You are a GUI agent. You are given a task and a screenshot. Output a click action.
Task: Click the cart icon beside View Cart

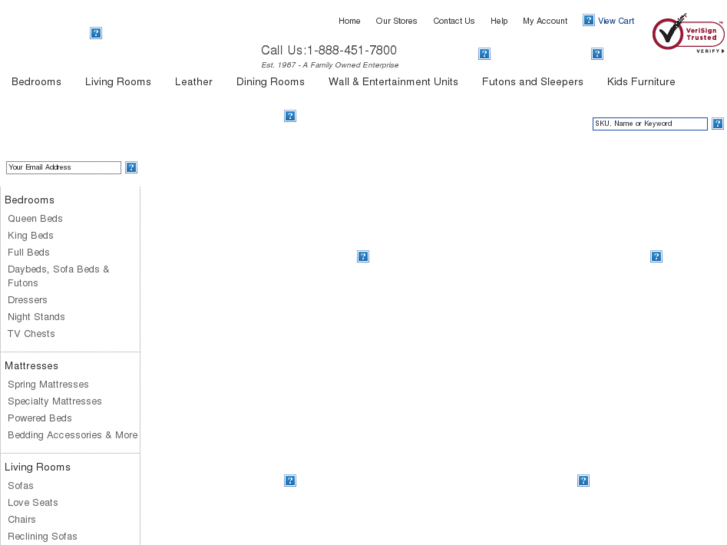coord(588,20)
